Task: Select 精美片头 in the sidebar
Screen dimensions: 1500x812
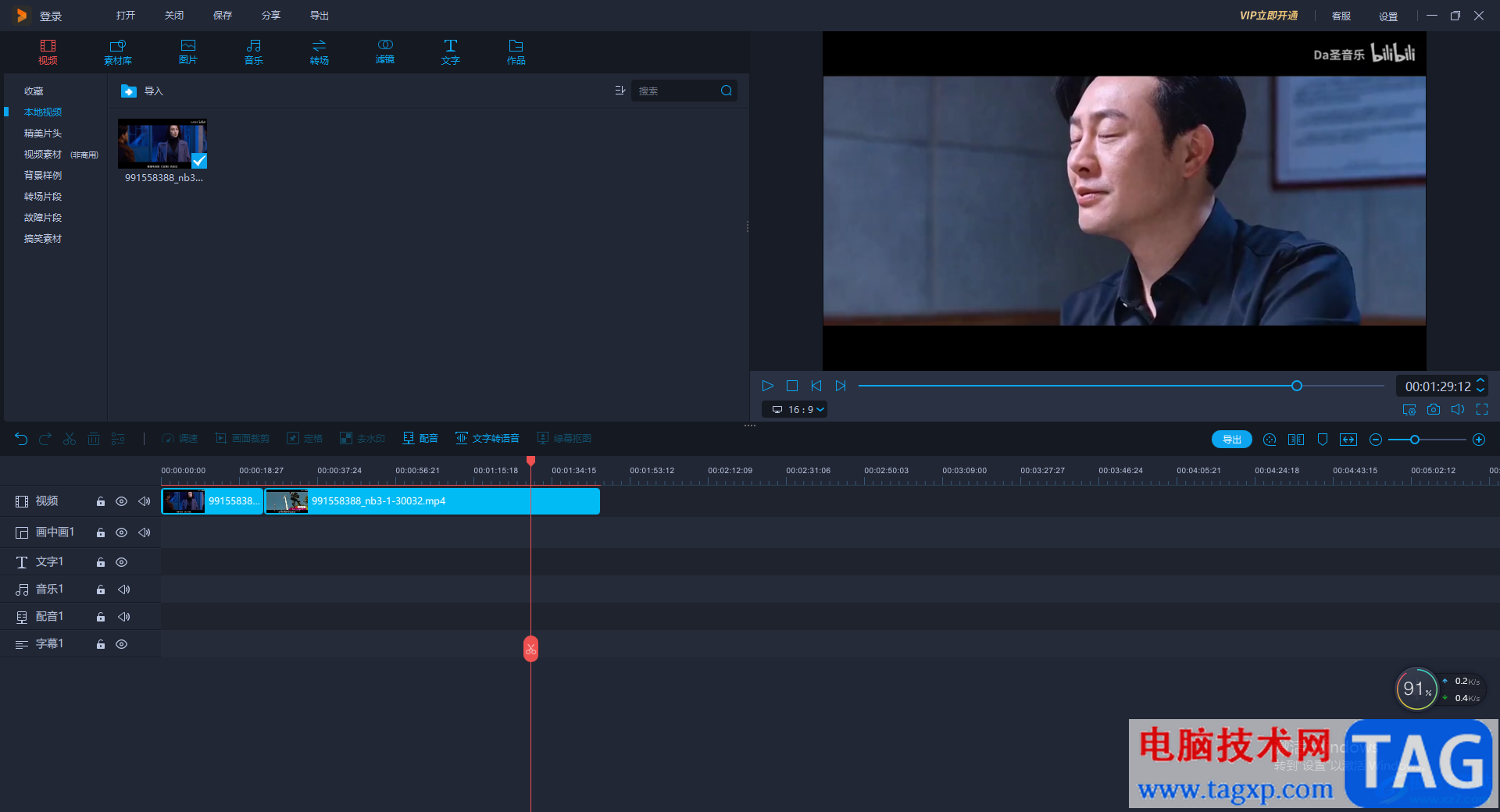Action: tap(43, 134)
